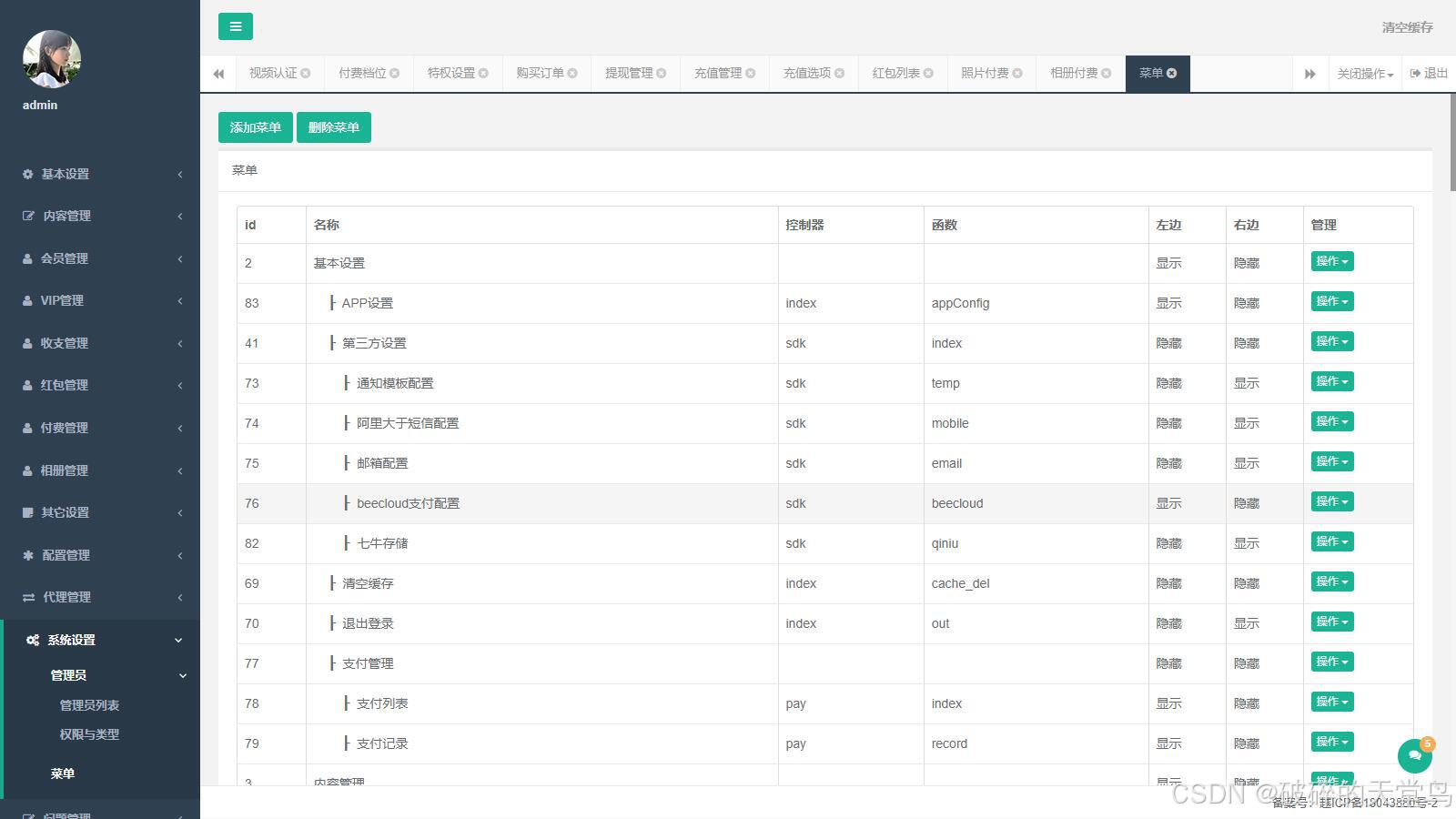Select 菜单 item in sidebar
Screen dimensions: 1456x819
pyautogui.click(x=63, y=773)
